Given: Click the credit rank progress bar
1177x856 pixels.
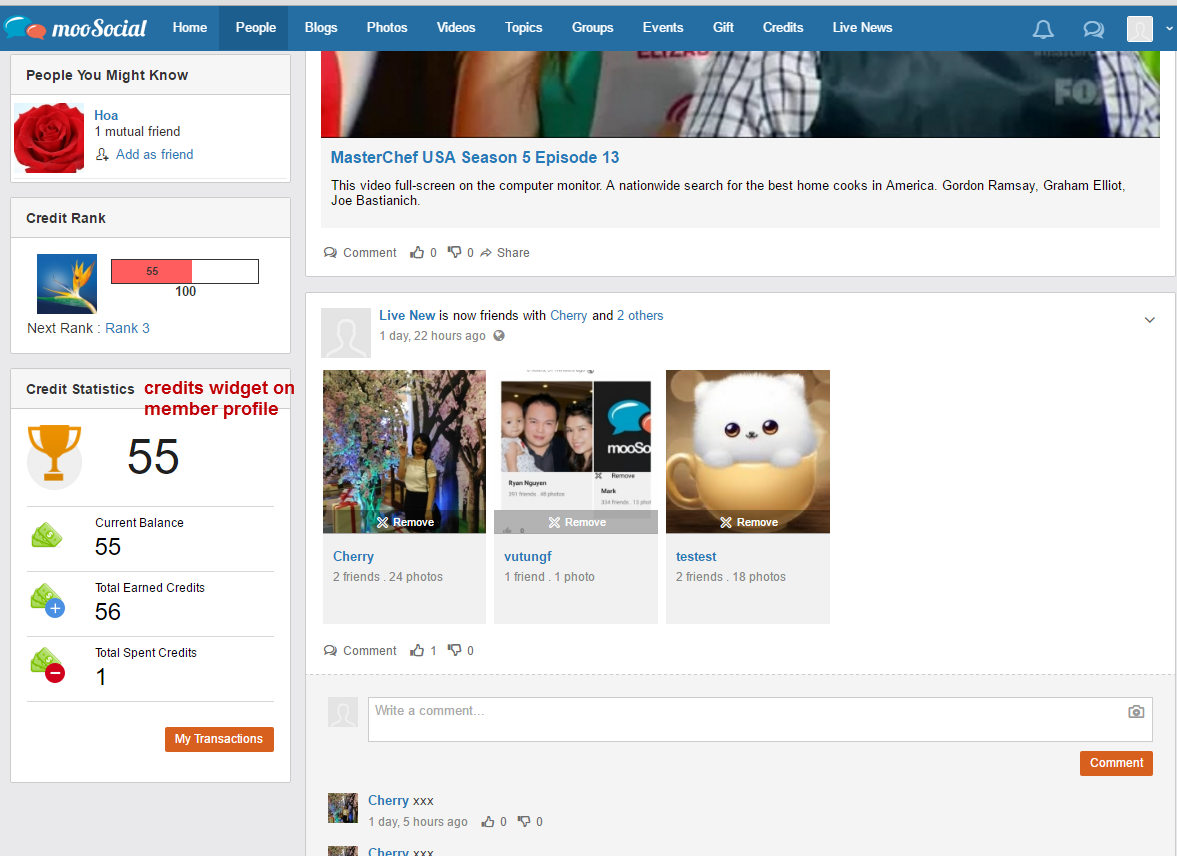Looking at the screenshot, I should point(185,271).
